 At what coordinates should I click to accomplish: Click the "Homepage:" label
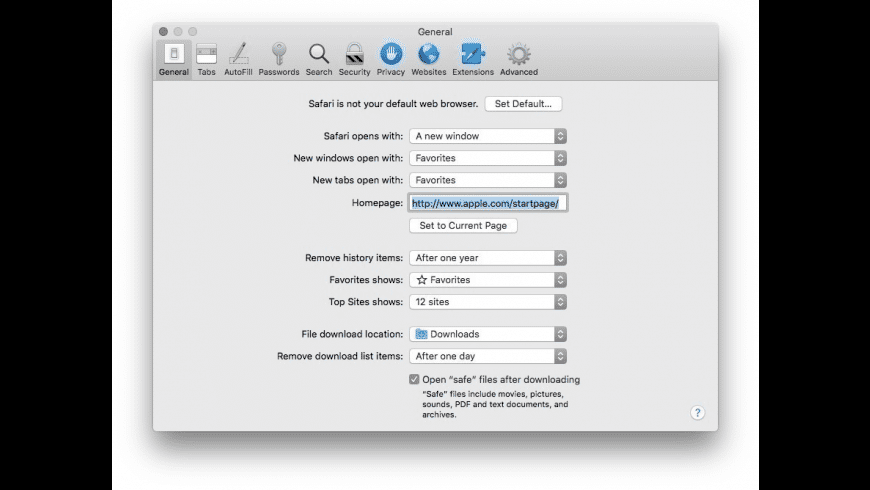tap(377, 203)
